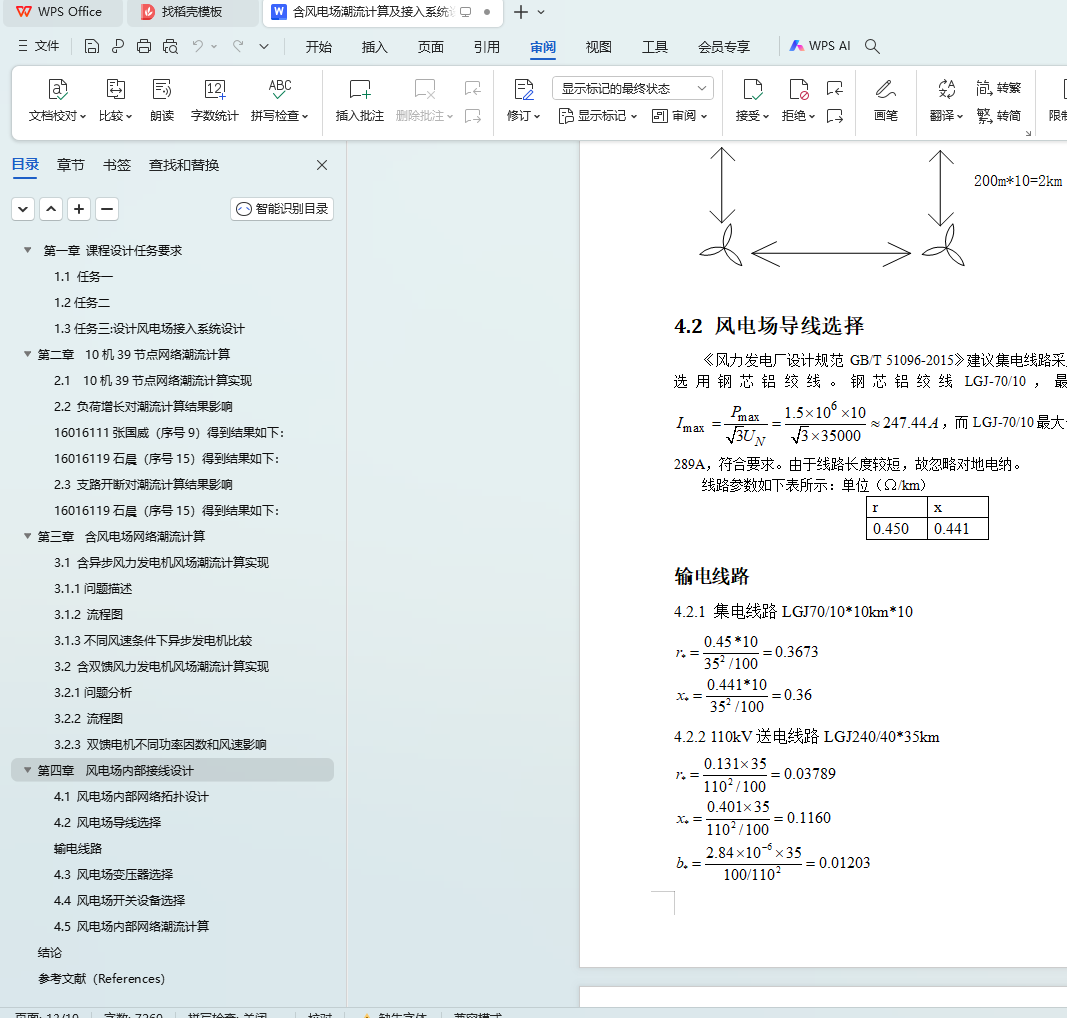
Task: Launch WPS AI assistant
Action: pyautogui.click(x=820, y=46)
